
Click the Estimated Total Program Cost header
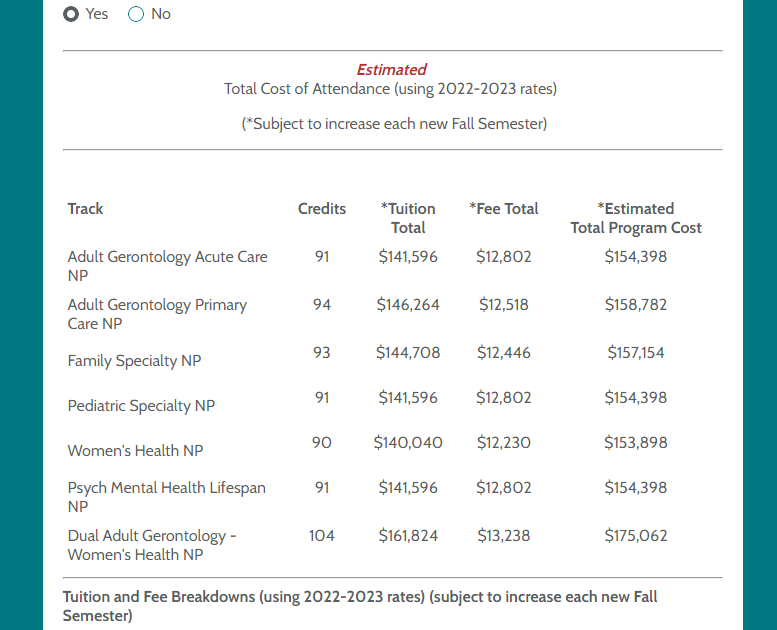point(636,218)
